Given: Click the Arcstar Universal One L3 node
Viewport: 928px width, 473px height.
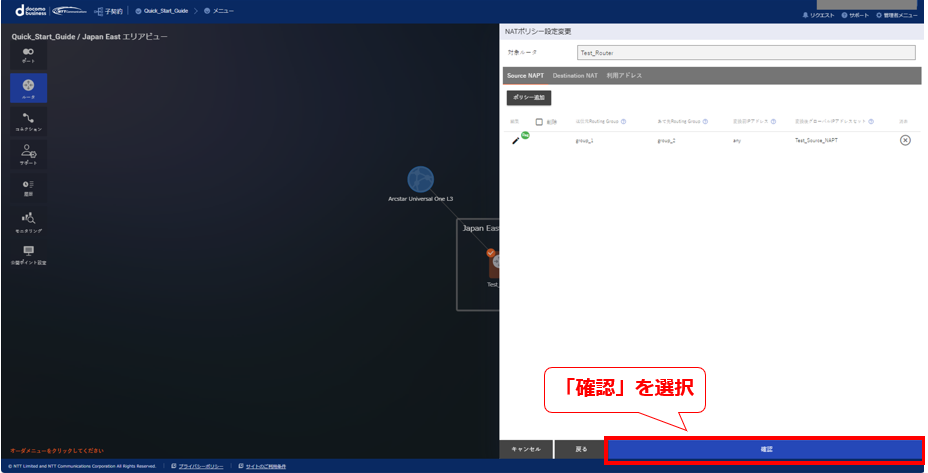Looking at the screenshot, I should click(420, 180).
